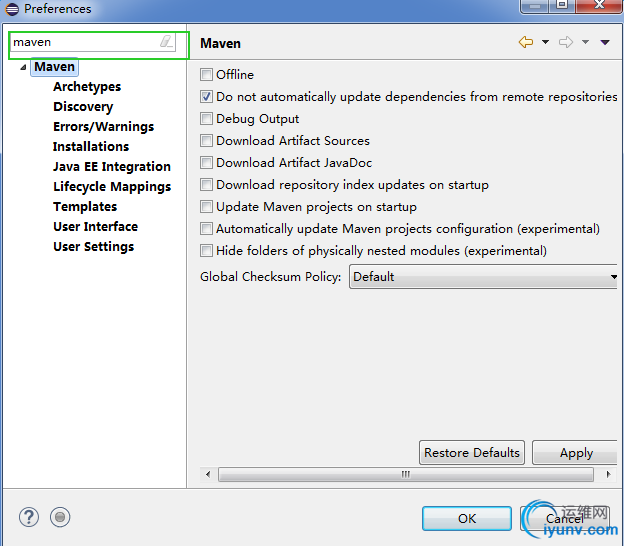Open the Help question mark icon
624x546 pixels.
tap(29, 517)
